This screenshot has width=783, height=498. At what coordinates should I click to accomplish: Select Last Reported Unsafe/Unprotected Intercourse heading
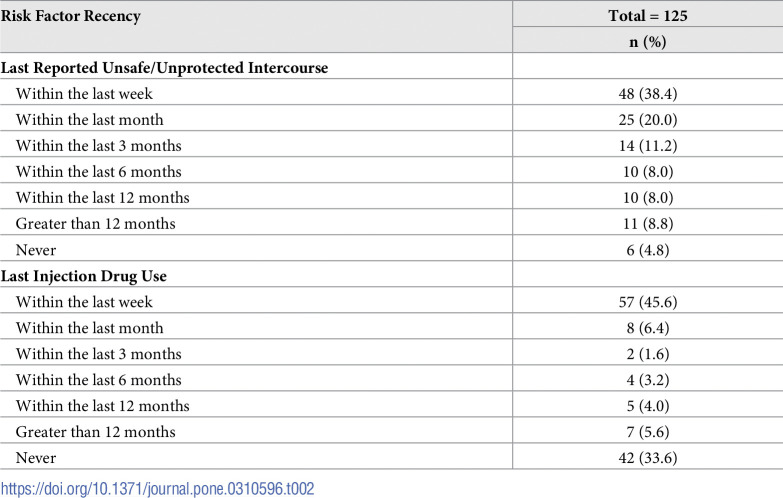pos(164,68)
